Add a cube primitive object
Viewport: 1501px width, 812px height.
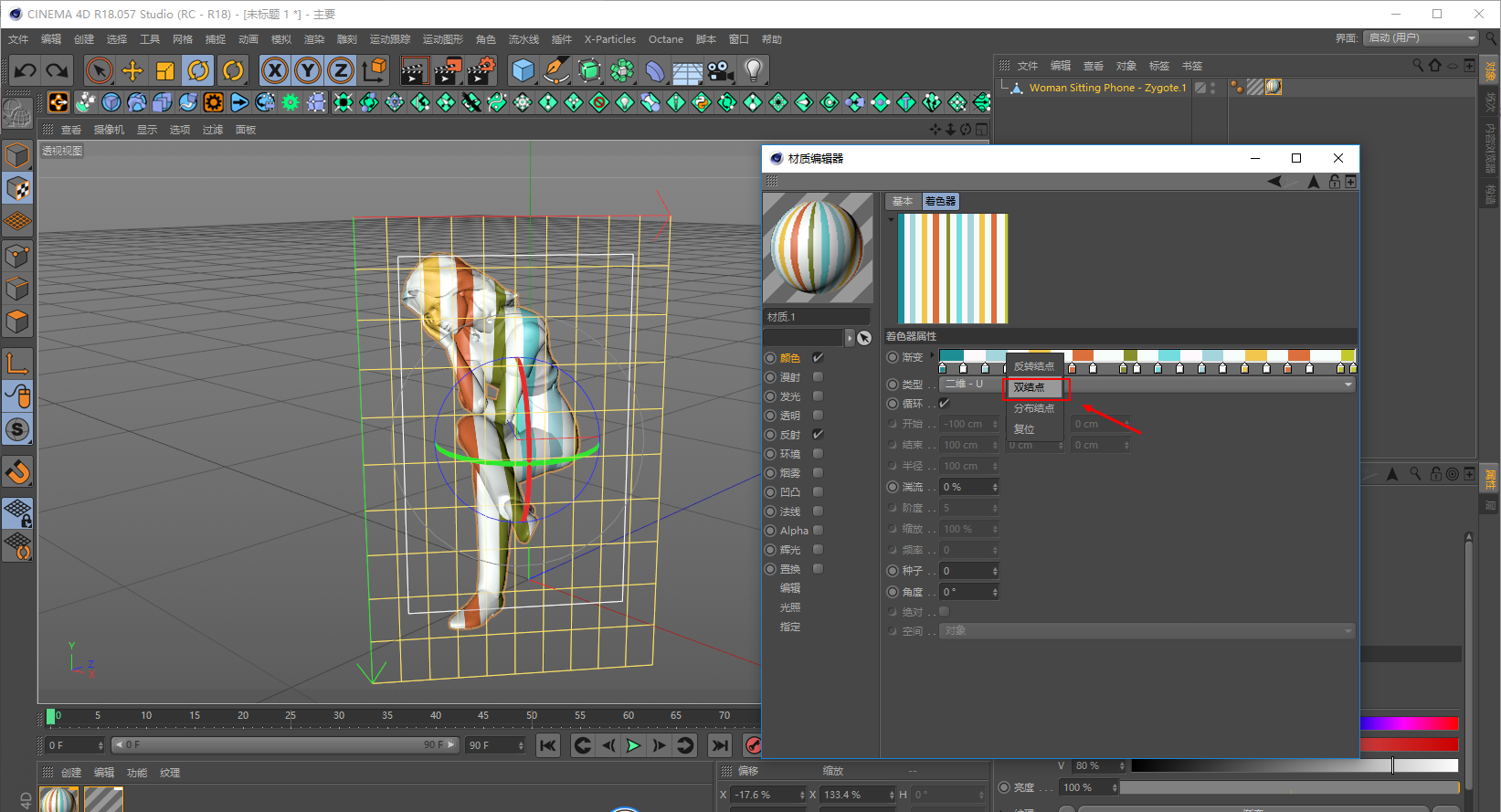523,70
